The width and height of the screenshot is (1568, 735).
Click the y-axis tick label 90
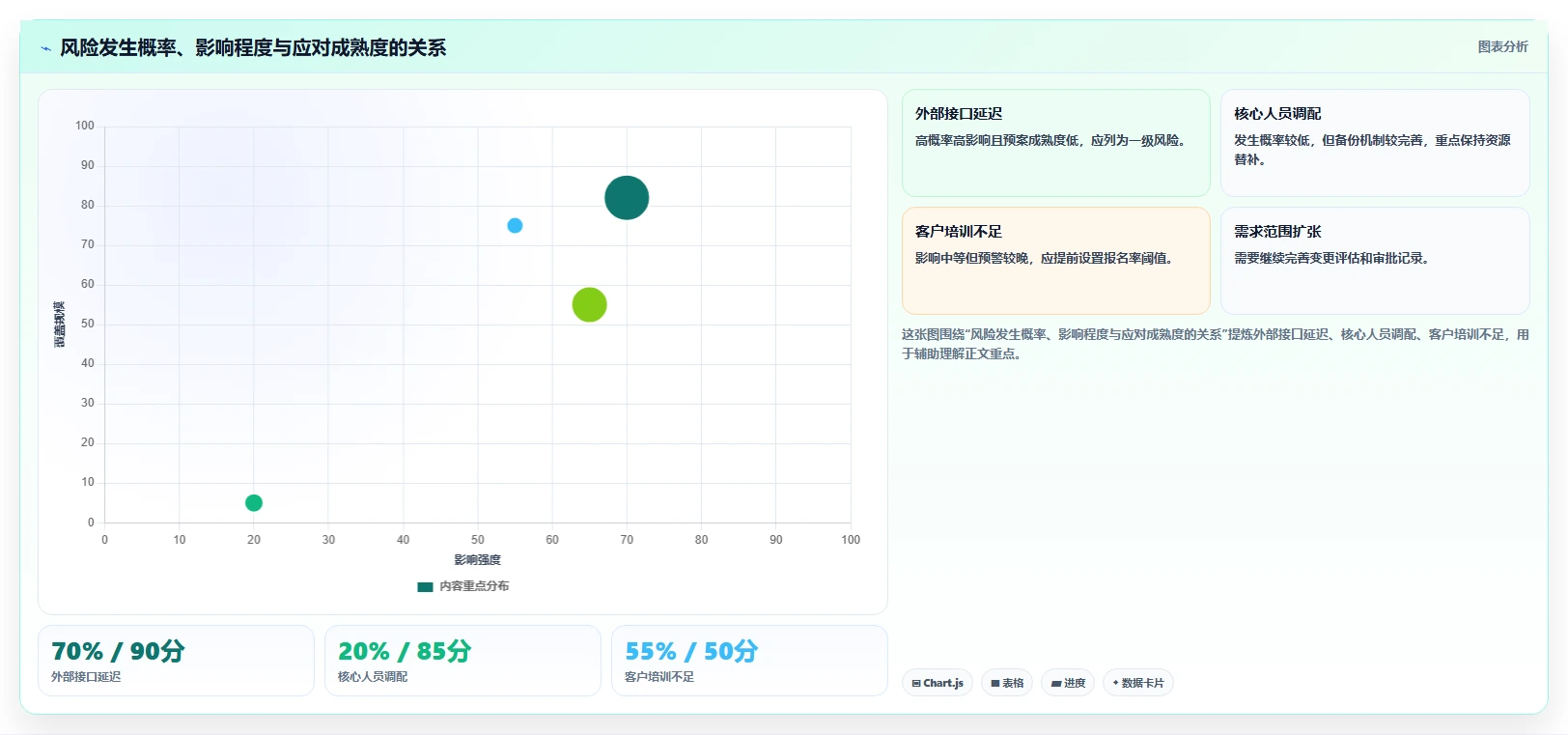tap(88, 165)
